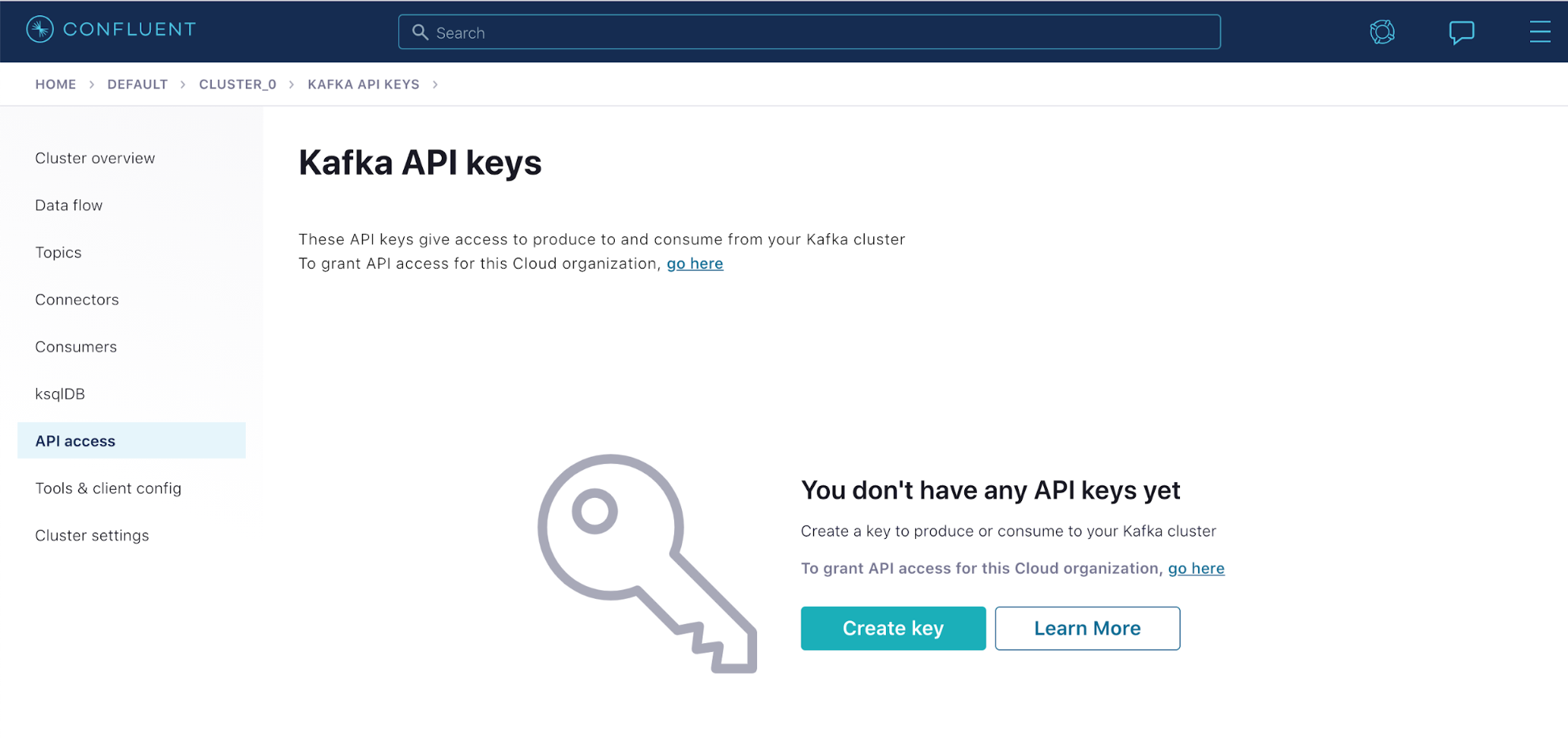Open Tools & client config

pyautogui.click(x=108, y=488)
